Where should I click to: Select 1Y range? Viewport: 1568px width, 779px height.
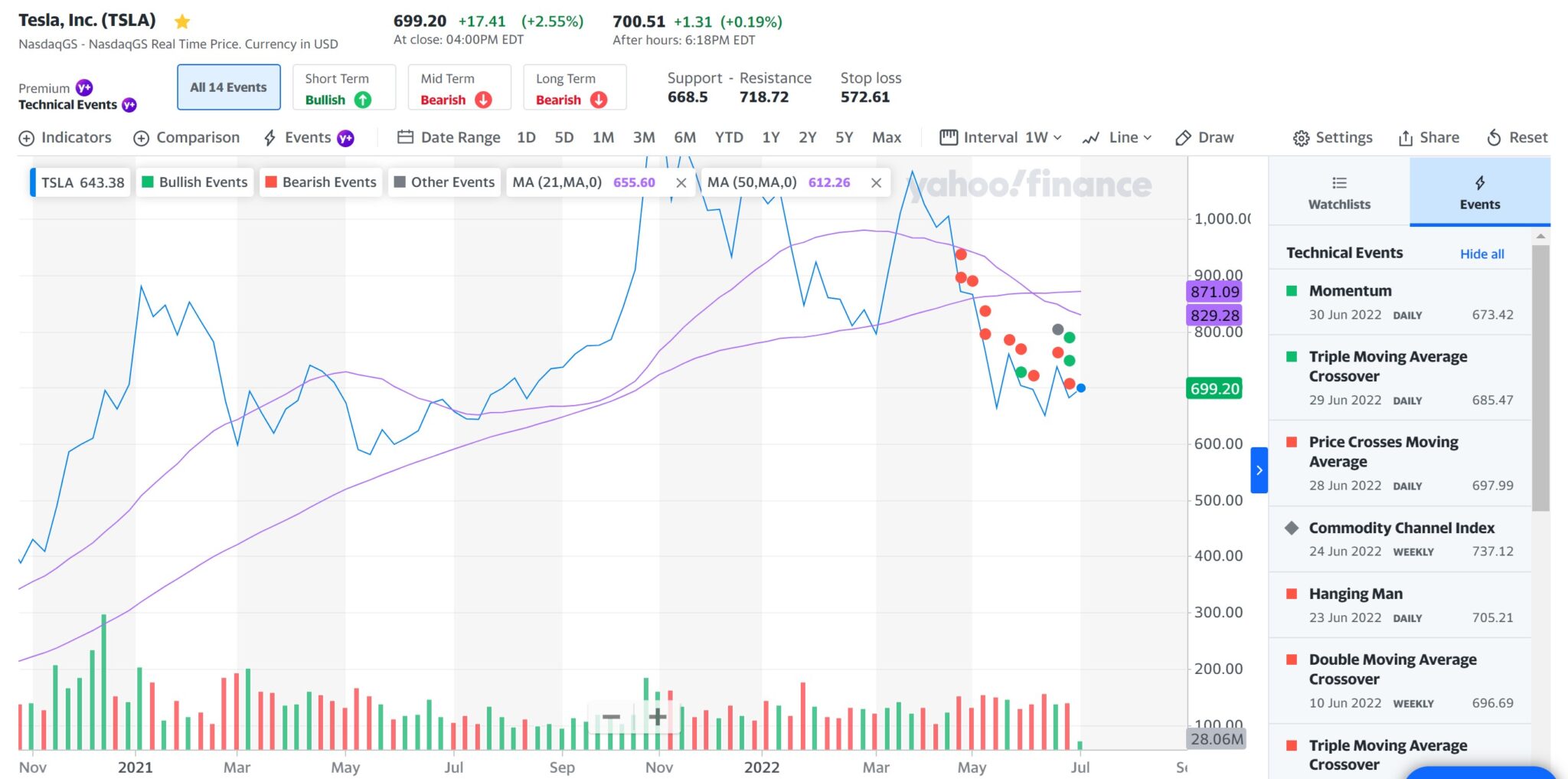pyautogui.click(x=771, y=138)
